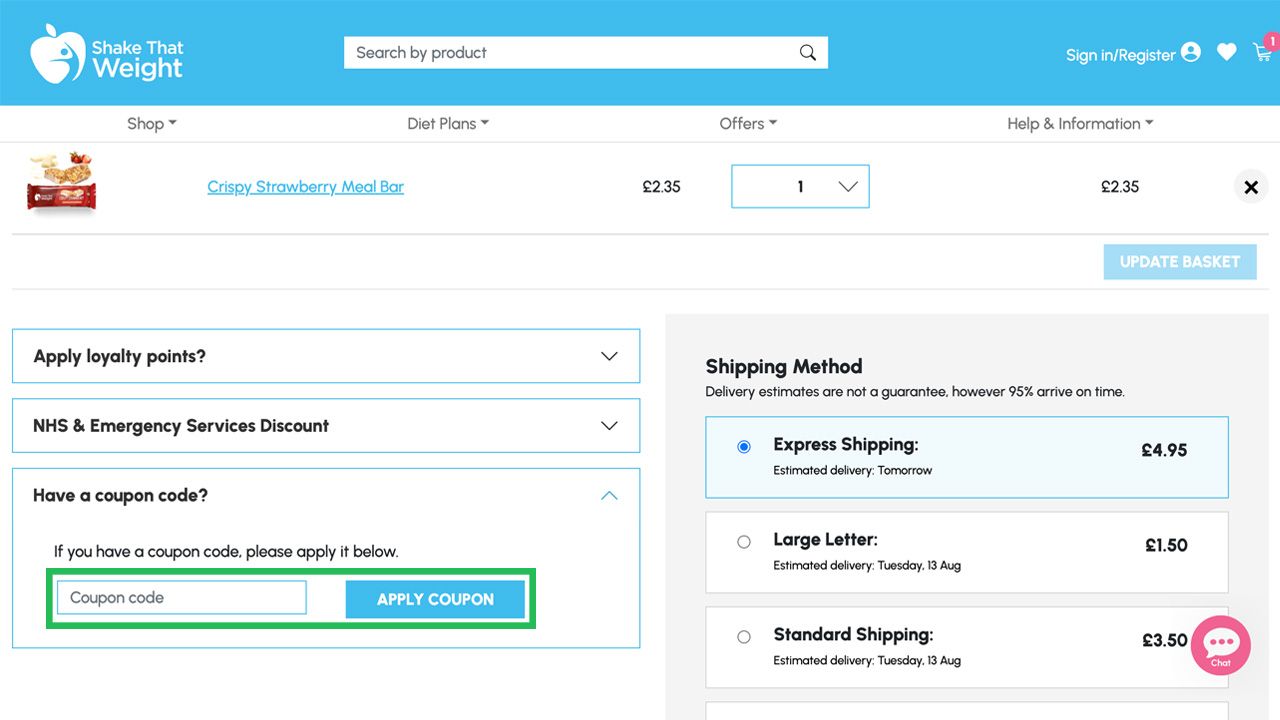This screenshot has width=1280, height=720.
Task: Click the £1.50 Large Letter price
Action: 1166,546
